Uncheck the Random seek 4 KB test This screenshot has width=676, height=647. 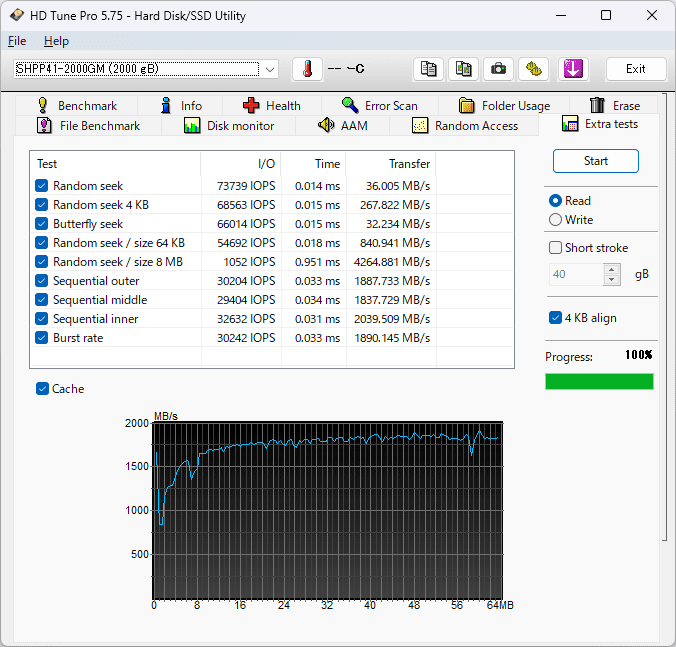tap(42, 205)
